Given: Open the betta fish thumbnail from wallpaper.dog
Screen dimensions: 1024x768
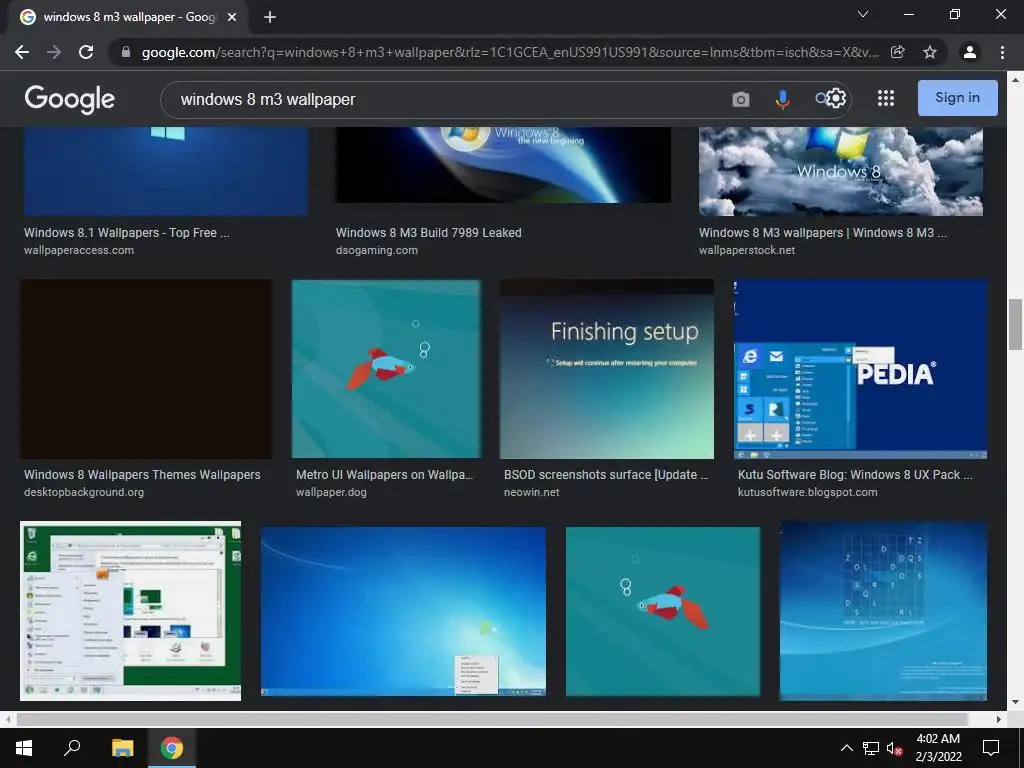Looking at the screenshot, I should tap(387, 369).
